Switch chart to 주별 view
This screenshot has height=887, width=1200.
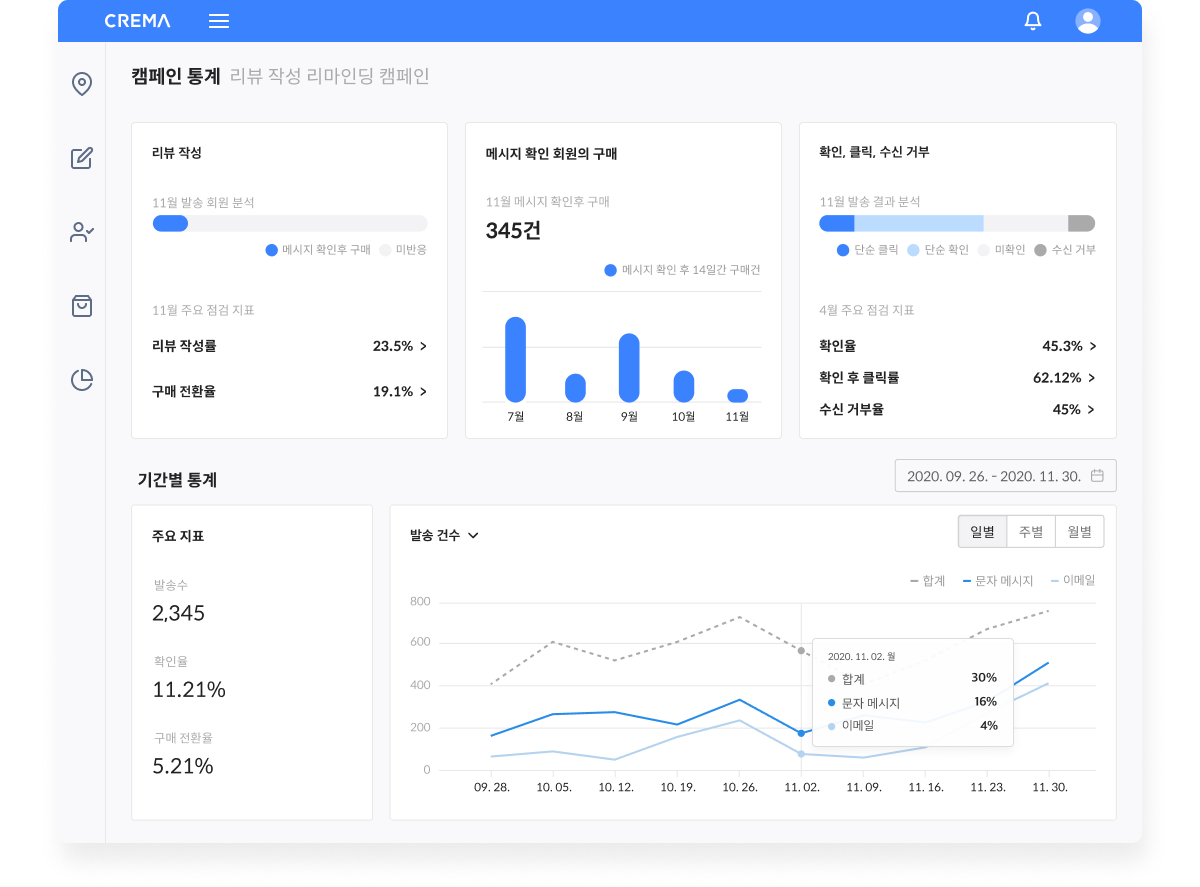[x=1031, y=532]
